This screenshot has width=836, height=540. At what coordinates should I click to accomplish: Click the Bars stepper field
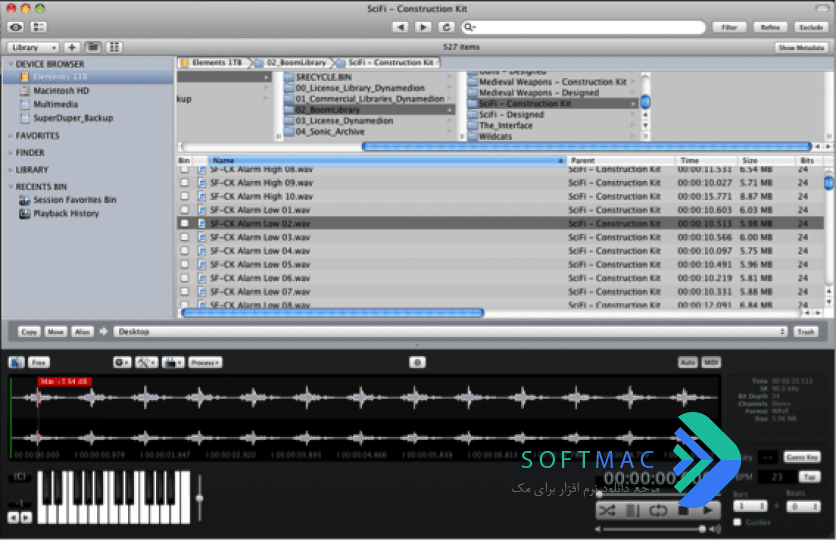[750, 506]
